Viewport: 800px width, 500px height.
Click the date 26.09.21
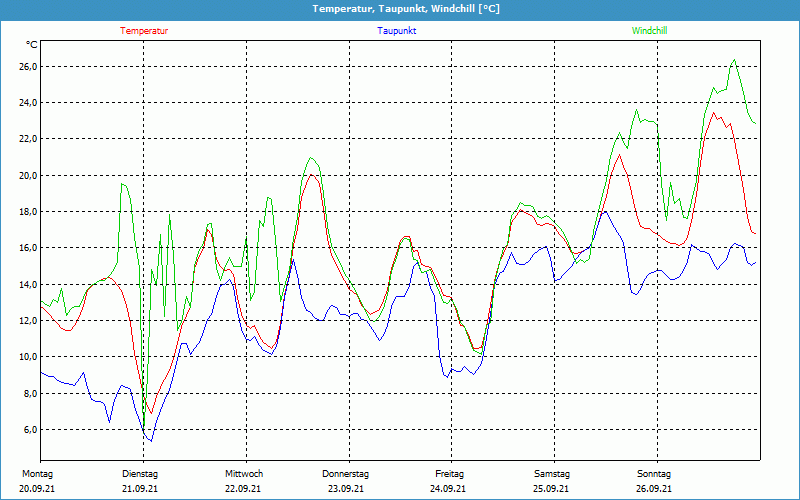pos(654,489)
